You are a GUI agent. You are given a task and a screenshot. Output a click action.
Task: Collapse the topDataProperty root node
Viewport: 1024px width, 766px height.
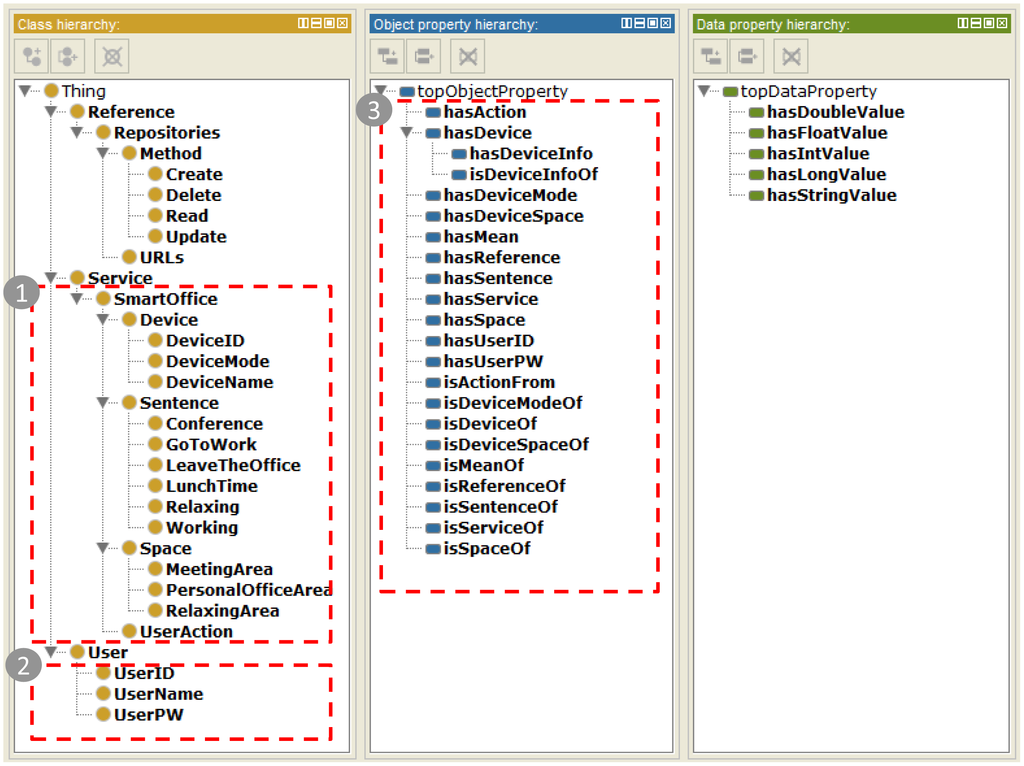click(x=704, y=91)
